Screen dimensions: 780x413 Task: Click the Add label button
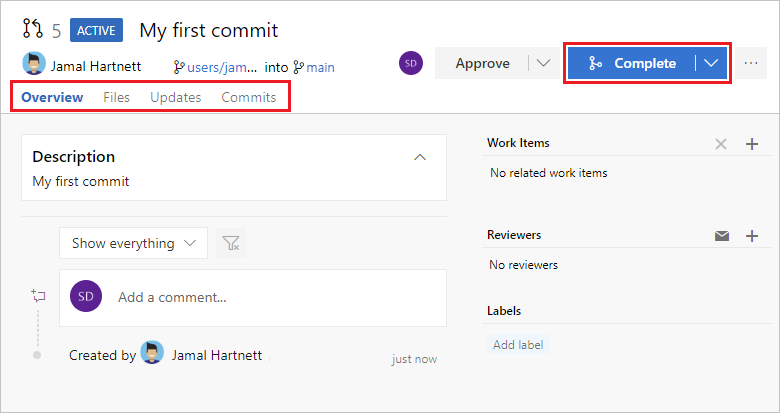click(518, 345)
